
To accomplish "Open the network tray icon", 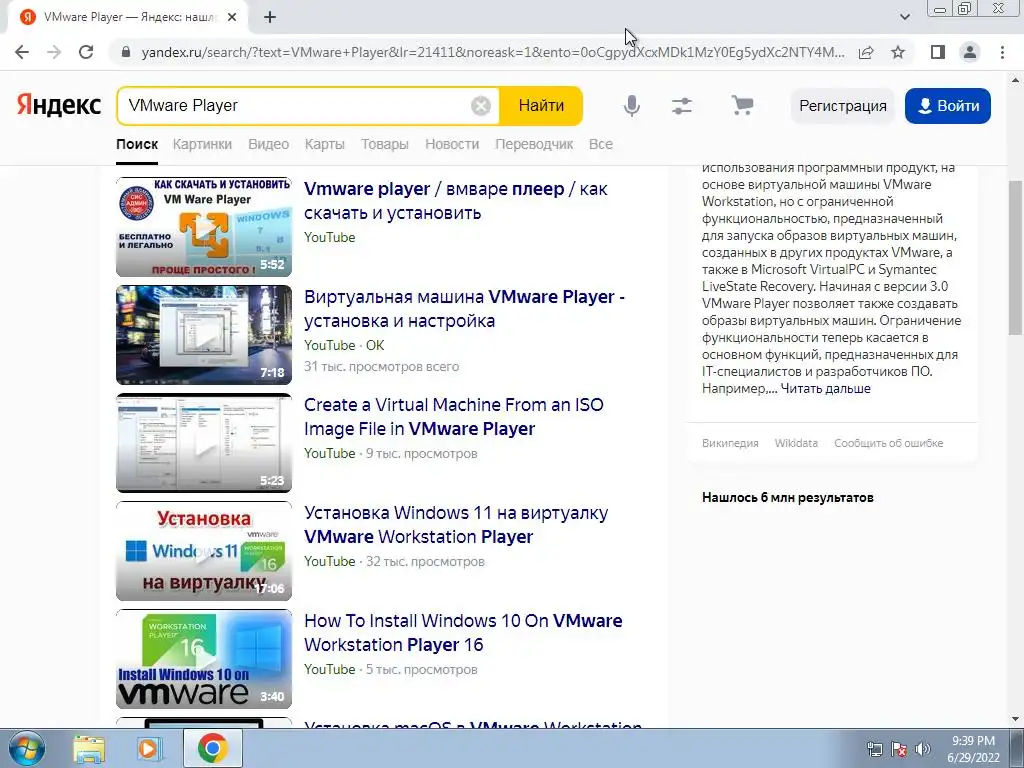I will tap(874, 750).
